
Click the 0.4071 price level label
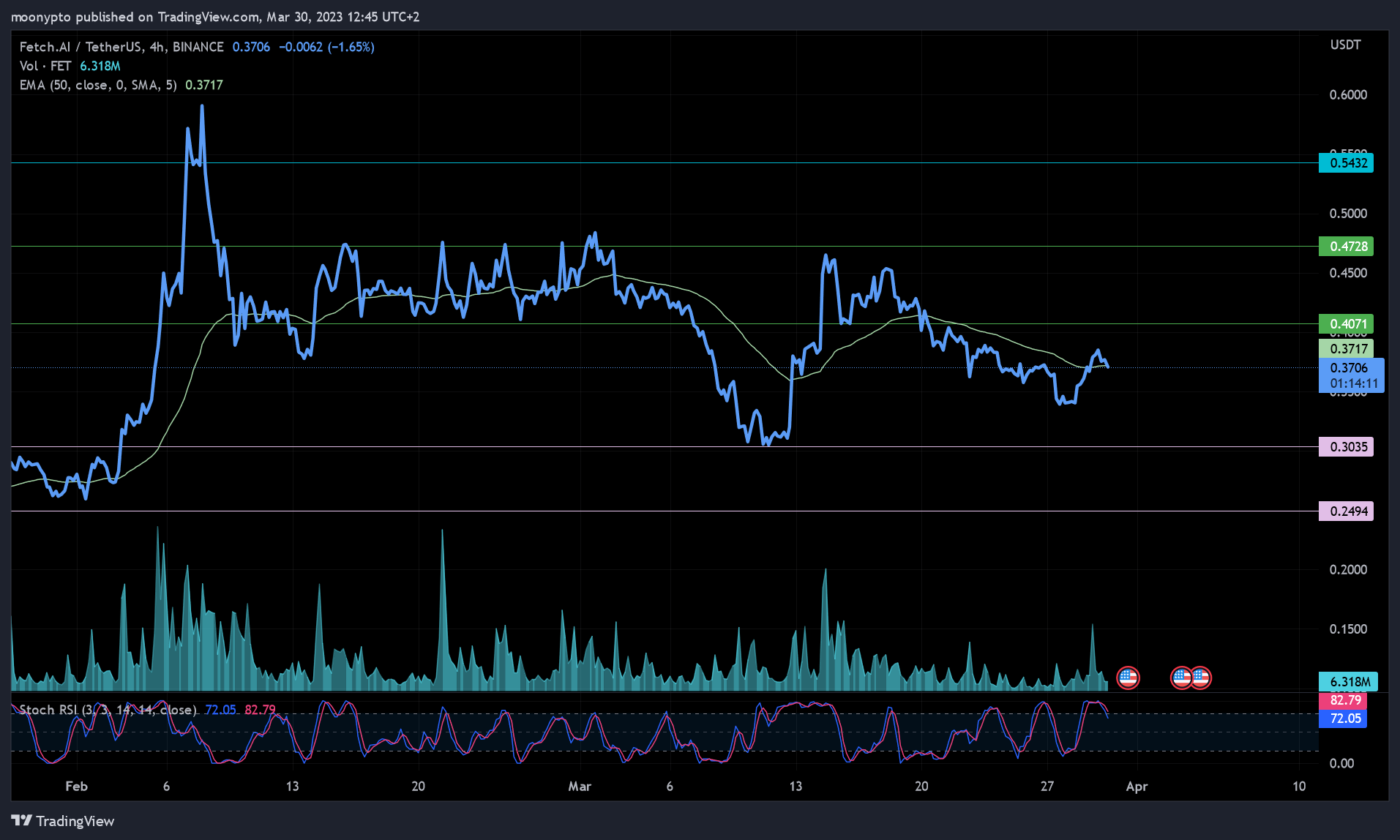coord(1346,323)
